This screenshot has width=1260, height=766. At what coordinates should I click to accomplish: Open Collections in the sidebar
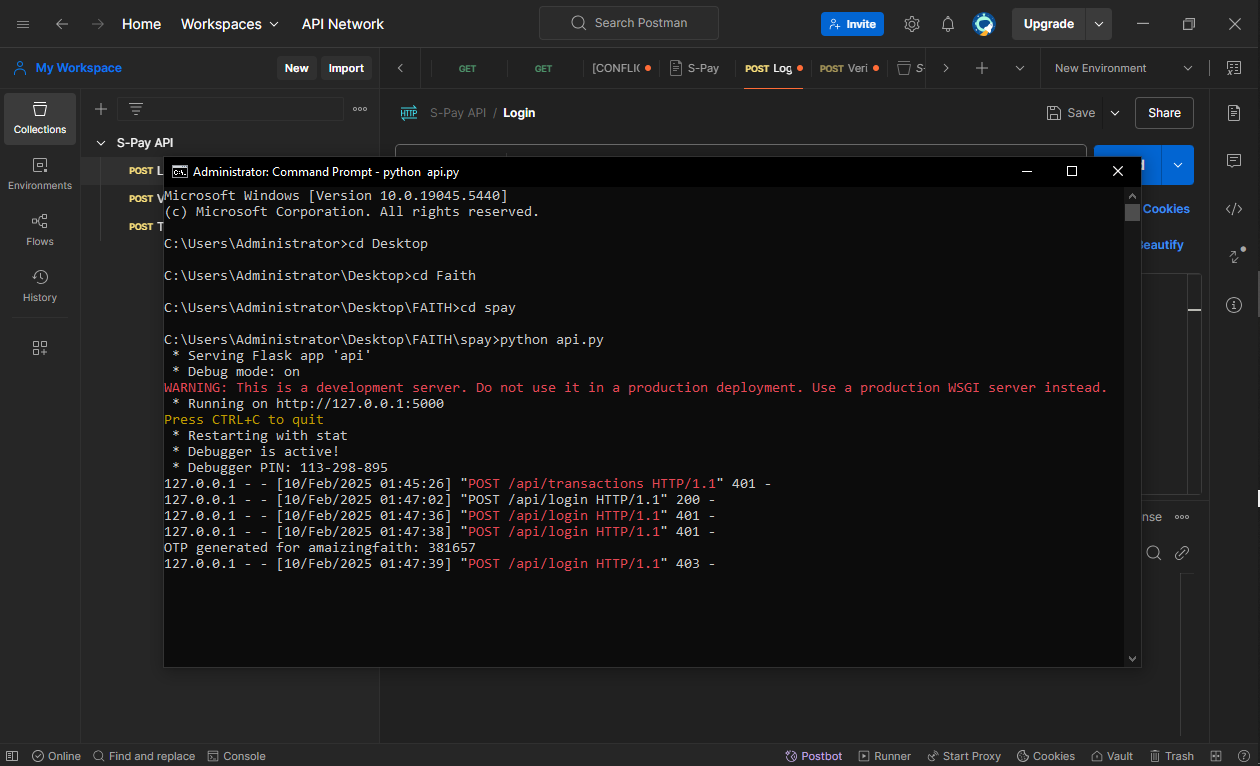[40, 119]
